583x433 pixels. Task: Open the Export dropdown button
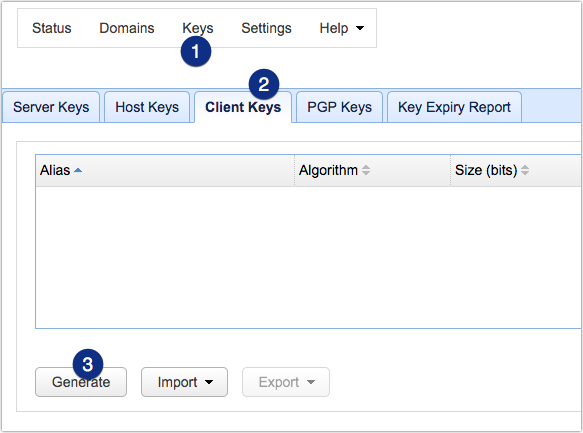(x=286, y=382)
